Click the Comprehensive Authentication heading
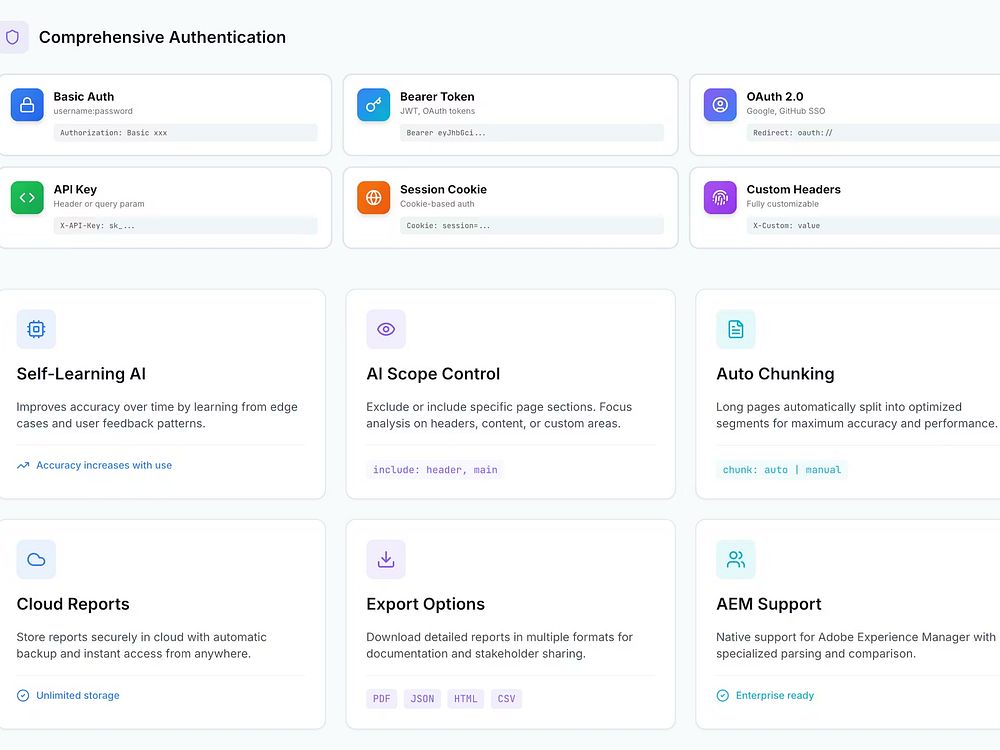Image resolution: width=1000 pixels, height=750 pixels. click(x=163, y=37)
